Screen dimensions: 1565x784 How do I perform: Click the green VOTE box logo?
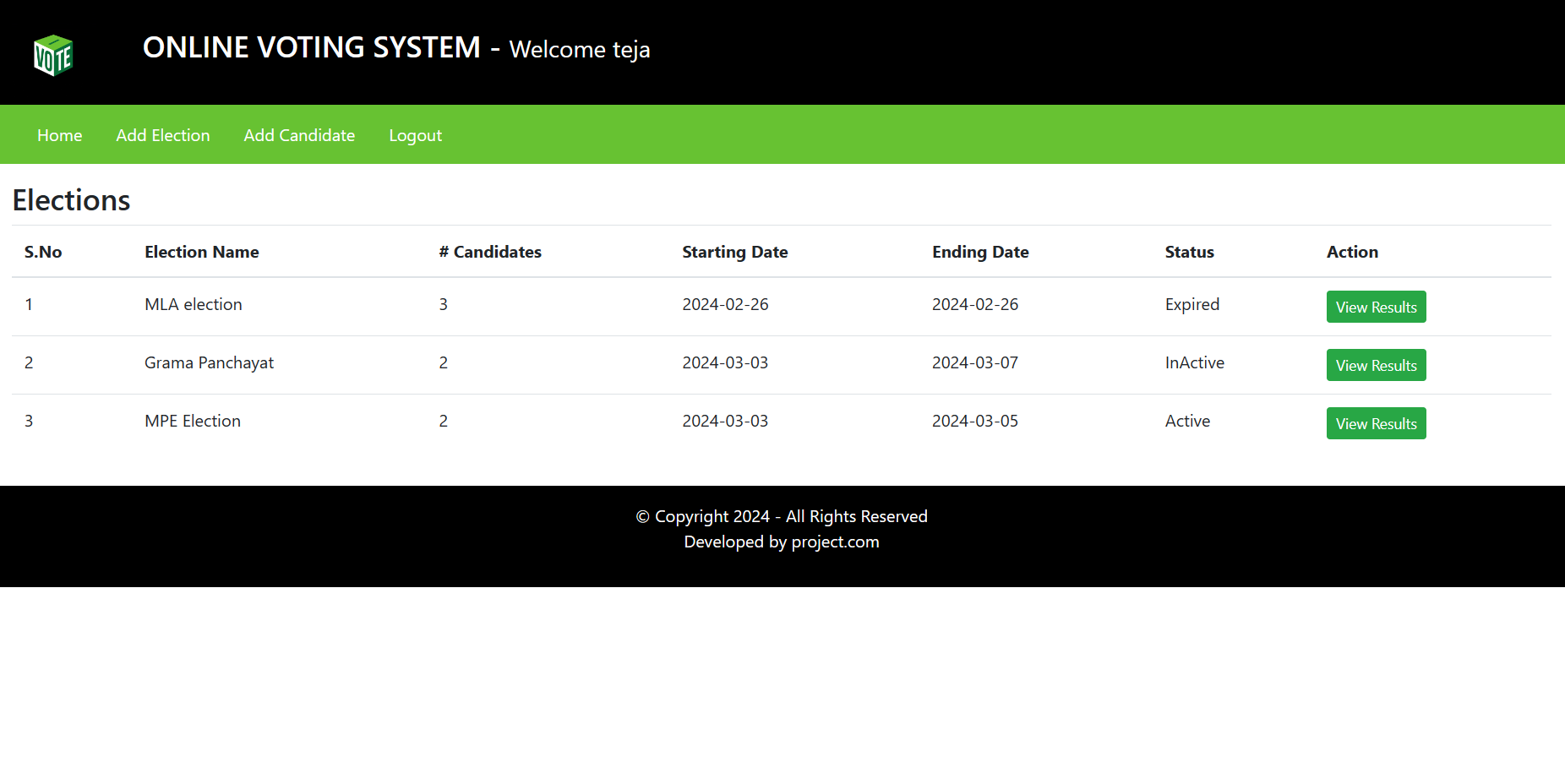click(53, 55)
